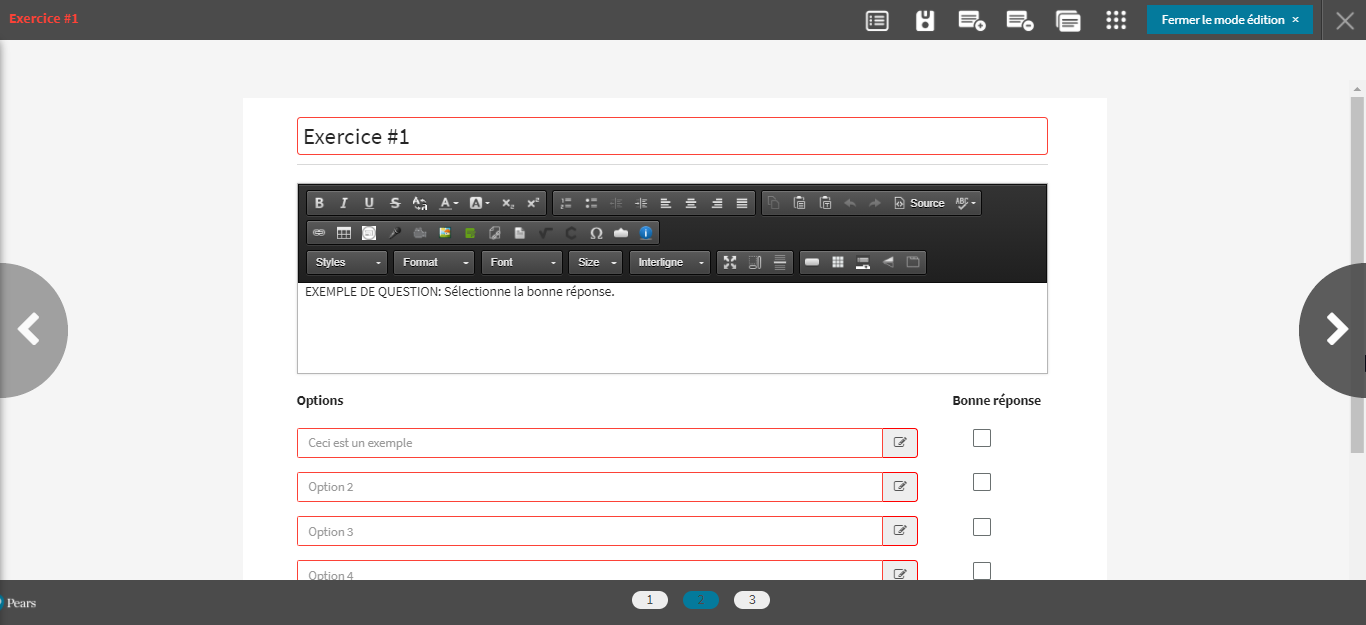Click the add page icon

[971, 20]
